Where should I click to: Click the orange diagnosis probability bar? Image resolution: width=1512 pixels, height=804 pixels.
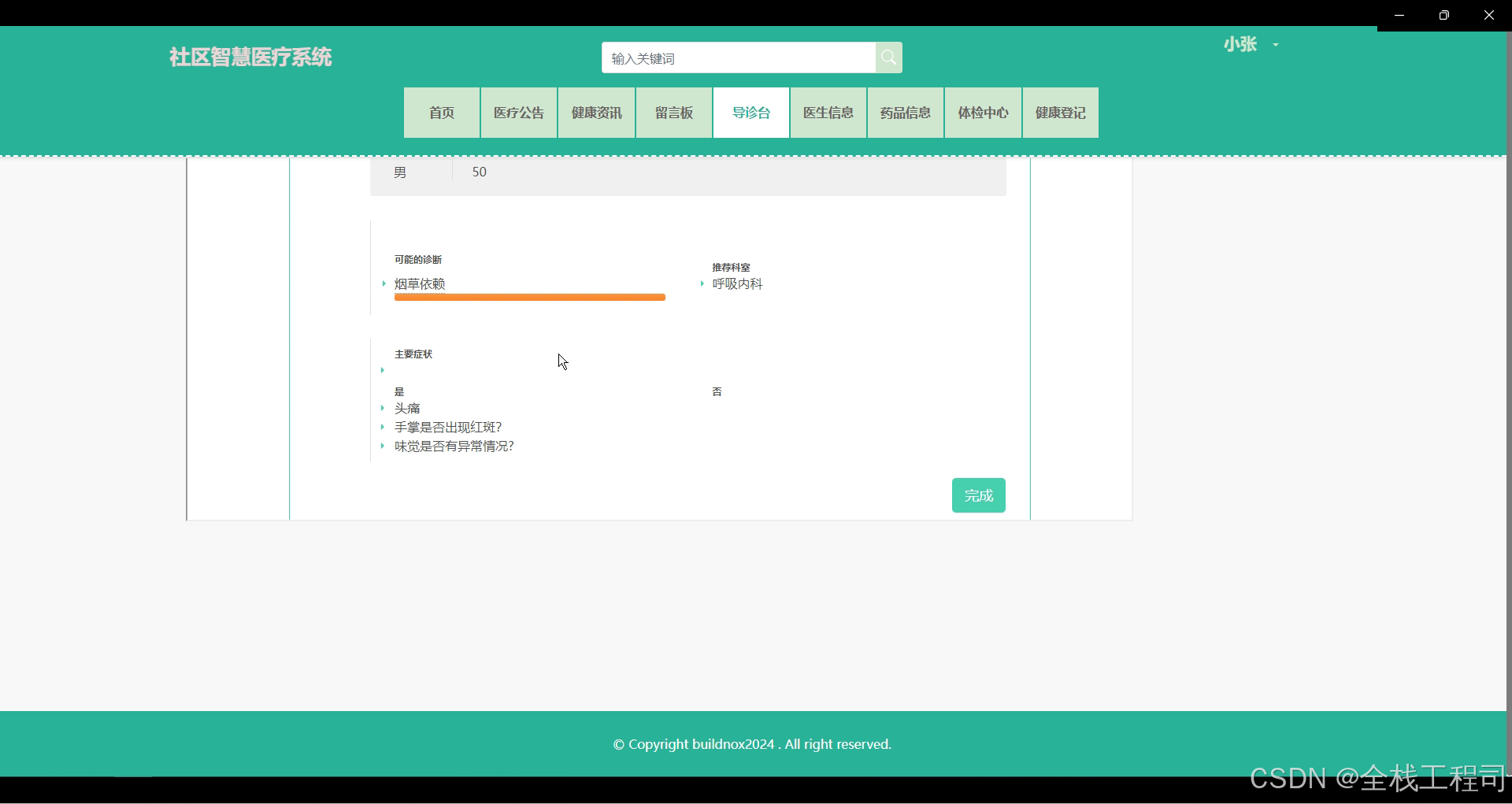[530, 298]
